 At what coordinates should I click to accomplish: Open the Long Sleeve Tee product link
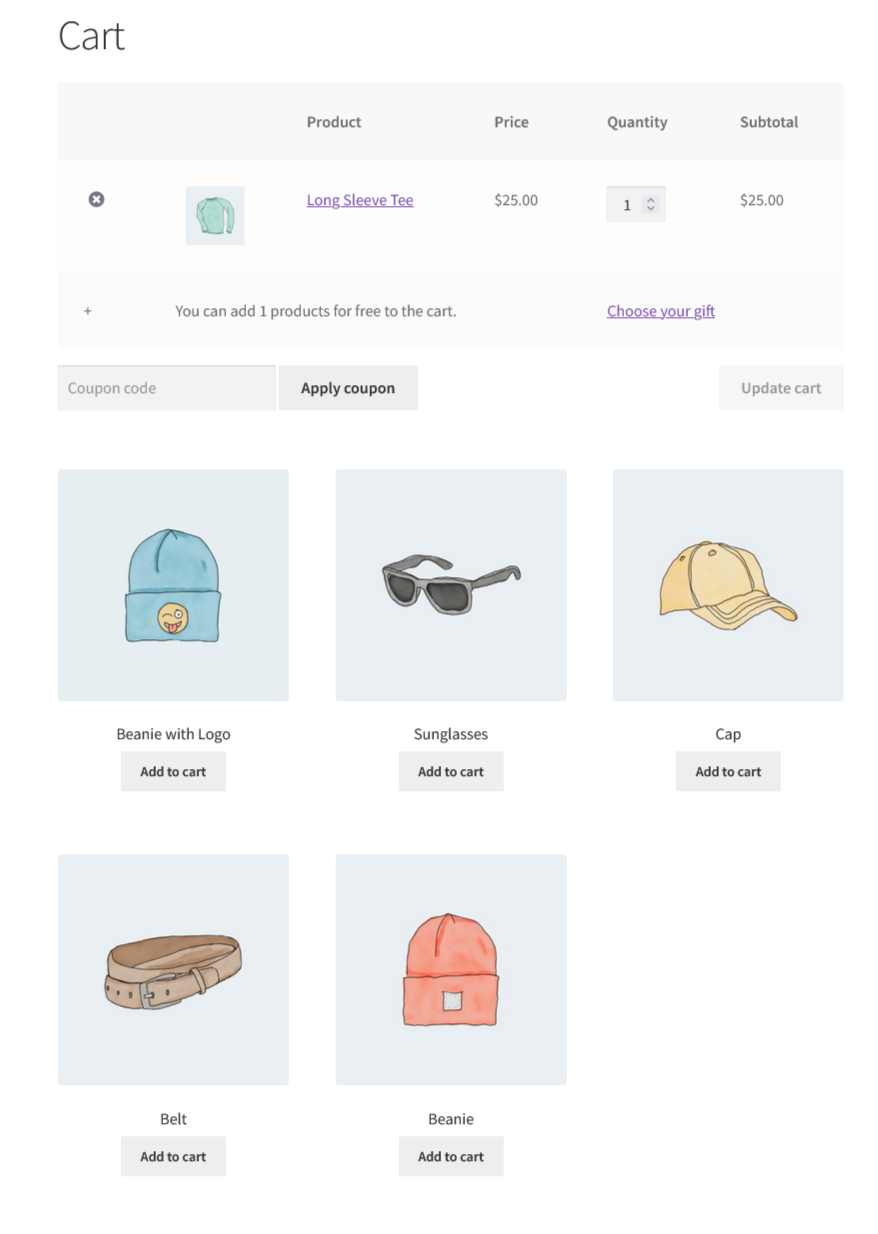(x=360, y=200)
